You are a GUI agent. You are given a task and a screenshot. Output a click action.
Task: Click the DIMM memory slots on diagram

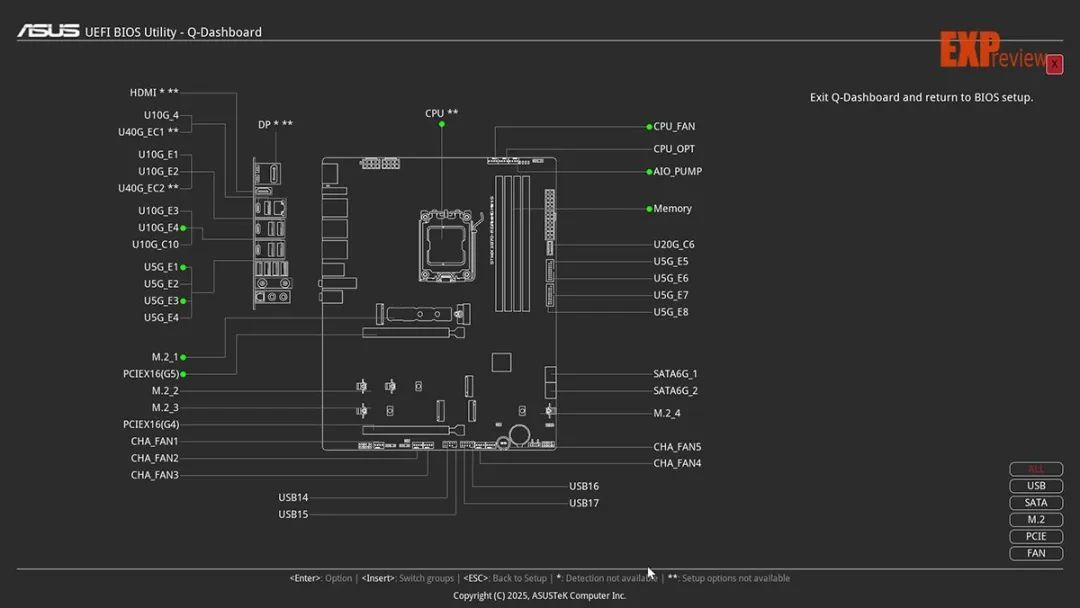pos(512,244)
